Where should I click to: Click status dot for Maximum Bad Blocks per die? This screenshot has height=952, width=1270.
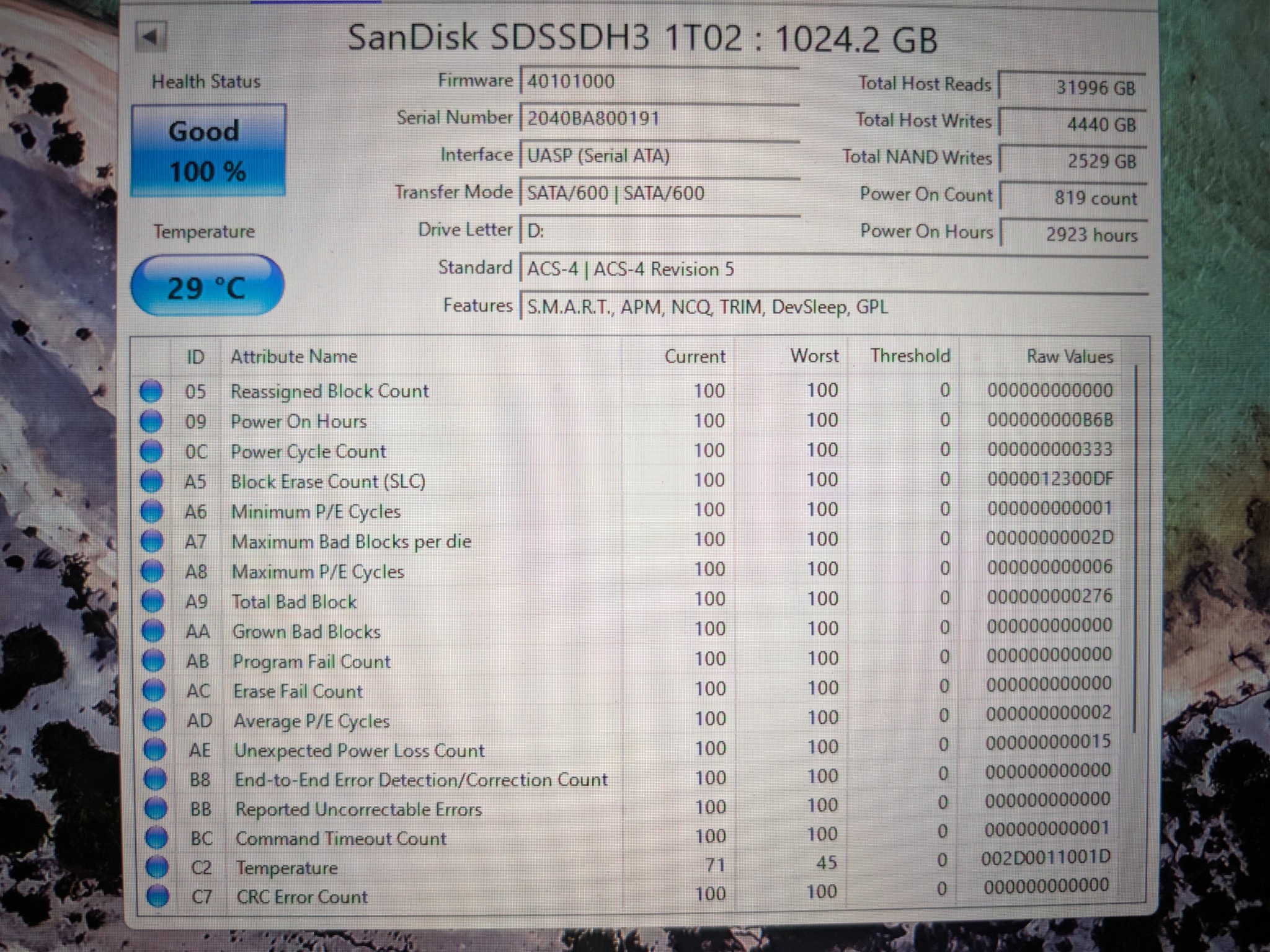pyautogui.click(x=152, y=541)
